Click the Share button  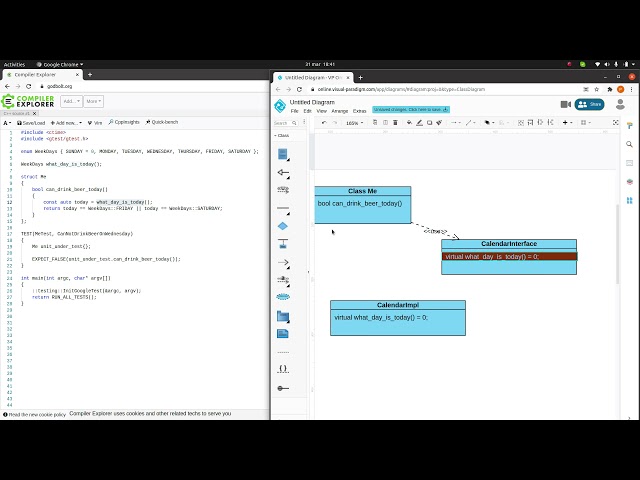[x=589, y=104]
